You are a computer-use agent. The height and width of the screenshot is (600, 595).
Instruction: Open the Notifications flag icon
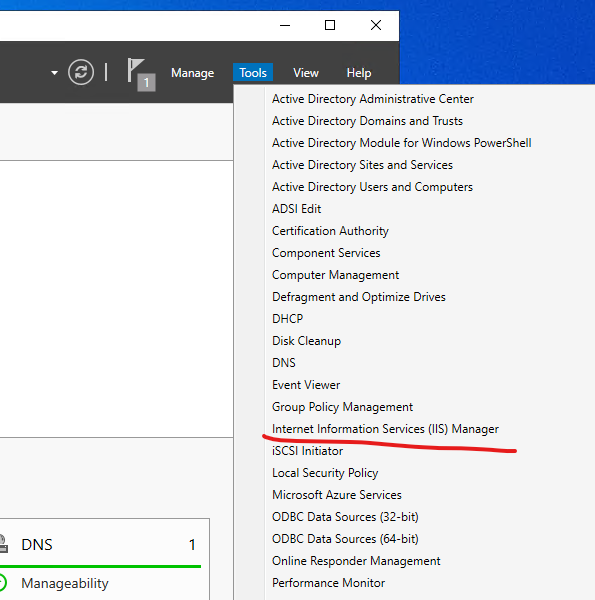point(141,74)
